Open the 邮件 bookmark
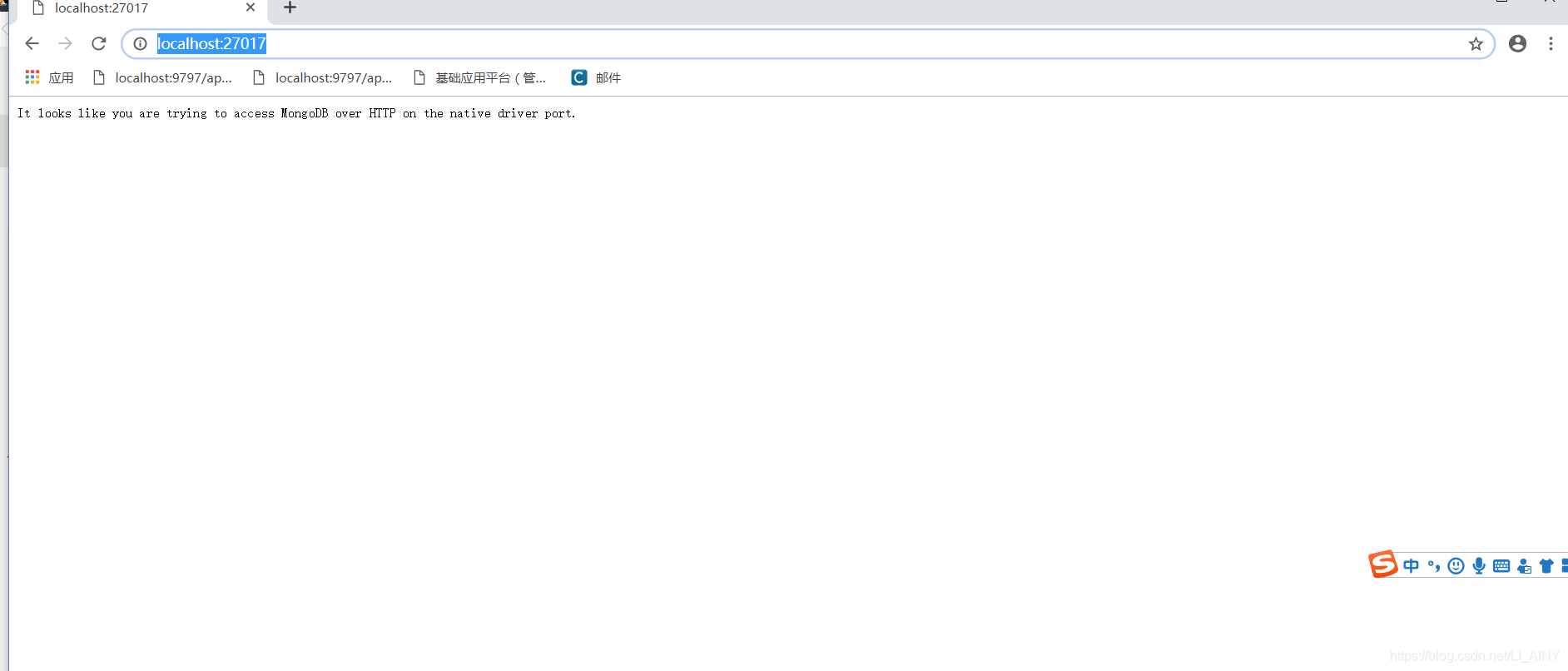Screen dimensions: 1568x671 (596, 77)
